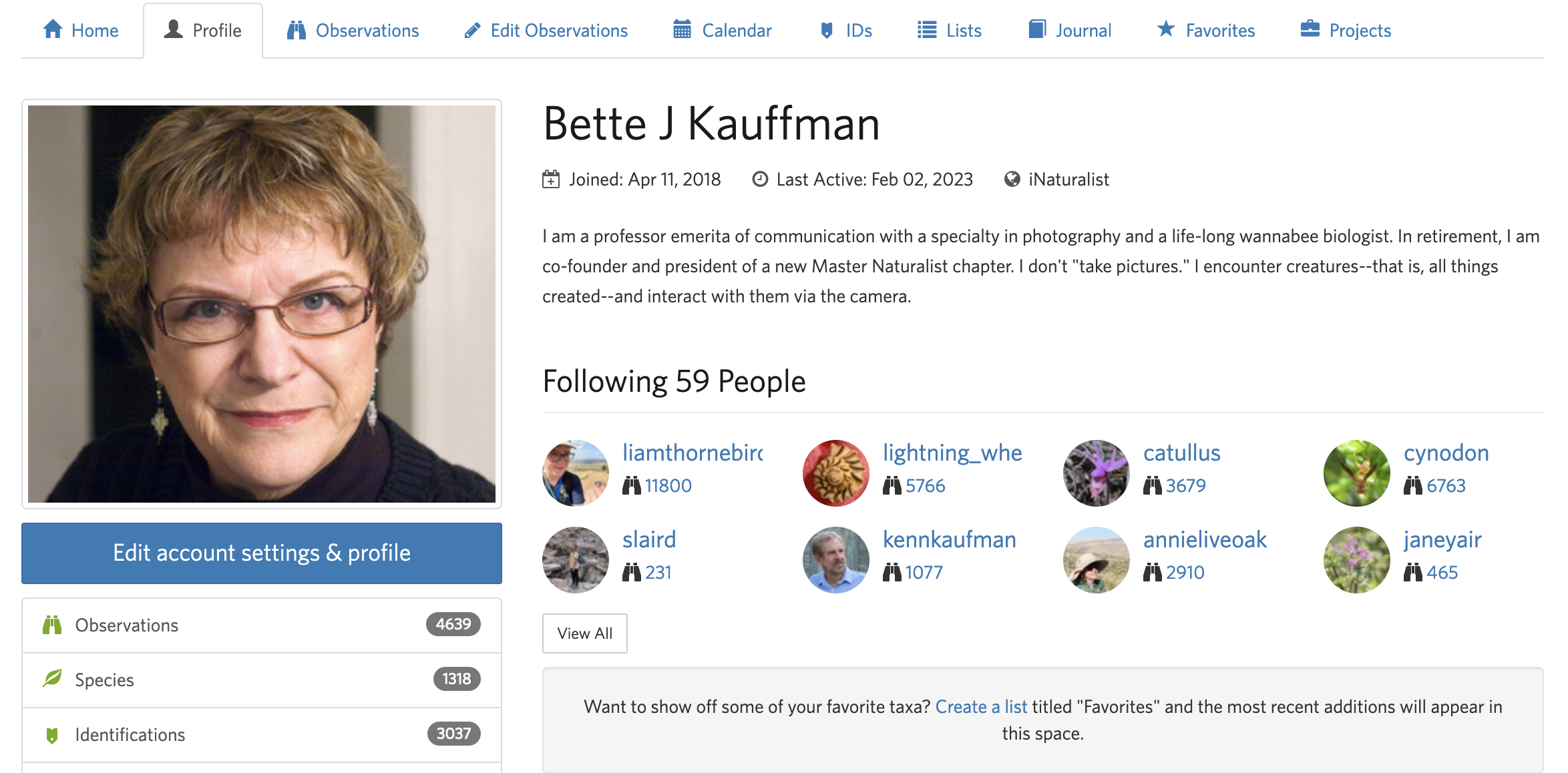Click the Projects briefcase icon
The width and height of the screenshot is (1568, 773).
[1310, 29]
